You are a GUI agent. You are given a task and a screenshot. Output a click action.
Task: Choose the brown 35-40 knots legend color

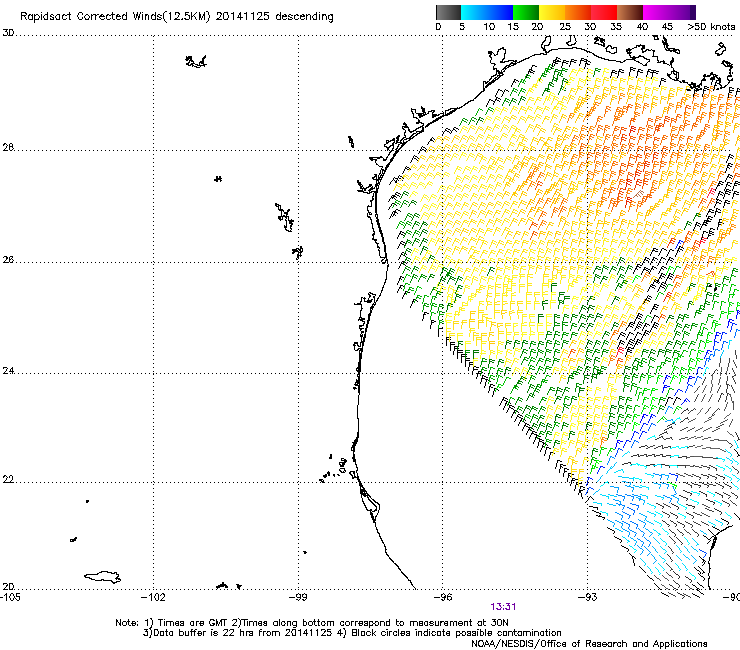click(630, 12)
